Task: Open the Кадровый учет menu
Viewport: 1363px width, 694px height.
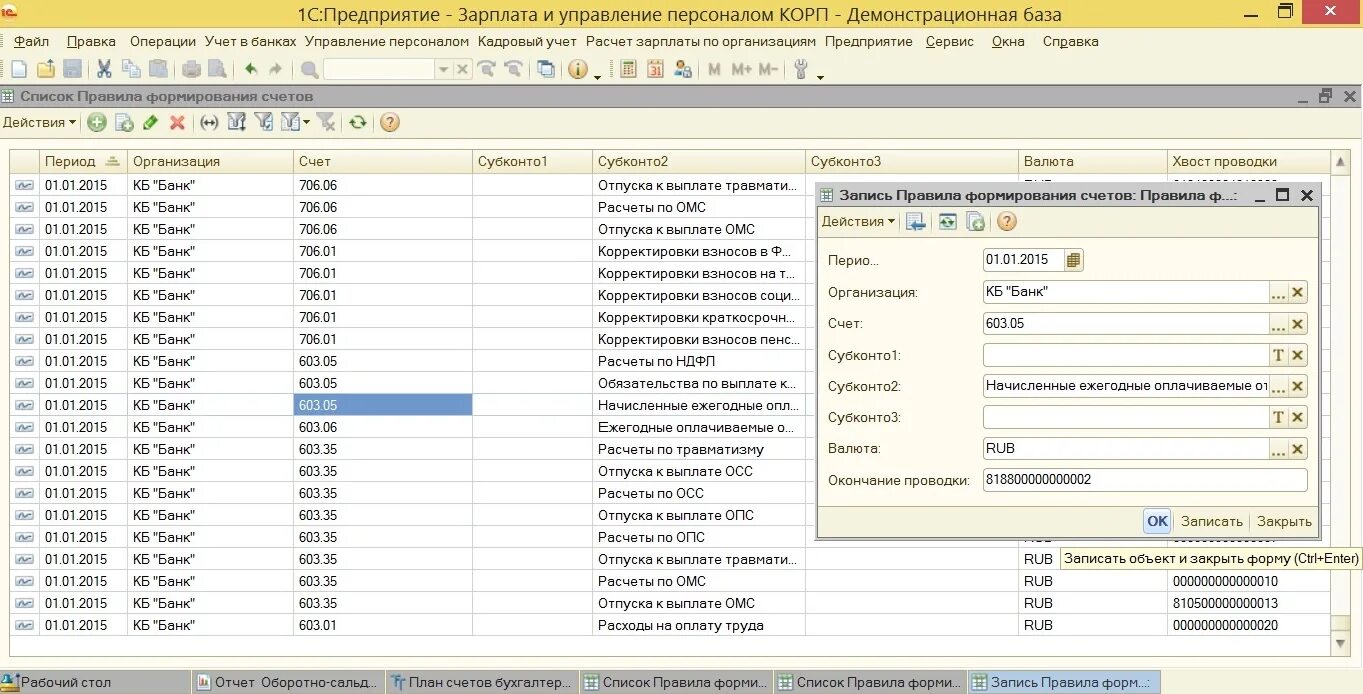Action: click(528, 41)
